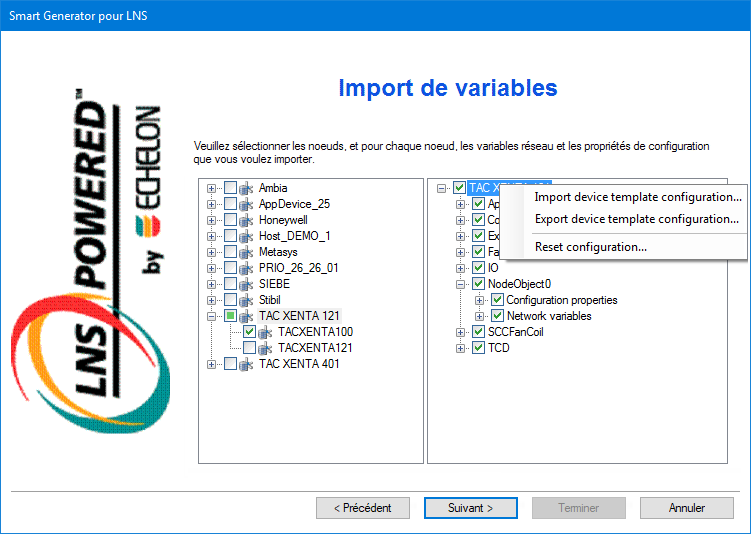Select the TAC XENTA 401 label
The height and width of the screenshot is (534, 751).
tap(299, 364)
